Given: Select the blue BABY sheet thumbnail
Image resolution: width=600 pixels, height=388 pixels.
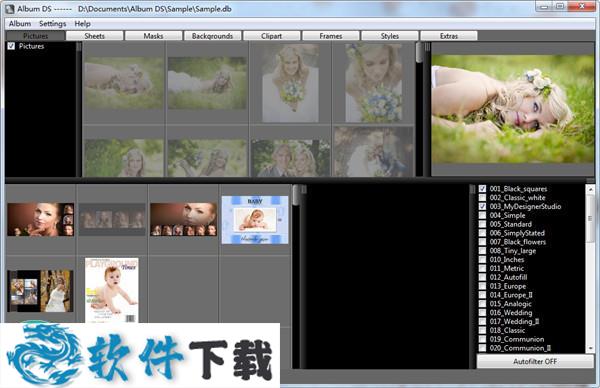Looking at the screenshot, I should coord(255,220).
